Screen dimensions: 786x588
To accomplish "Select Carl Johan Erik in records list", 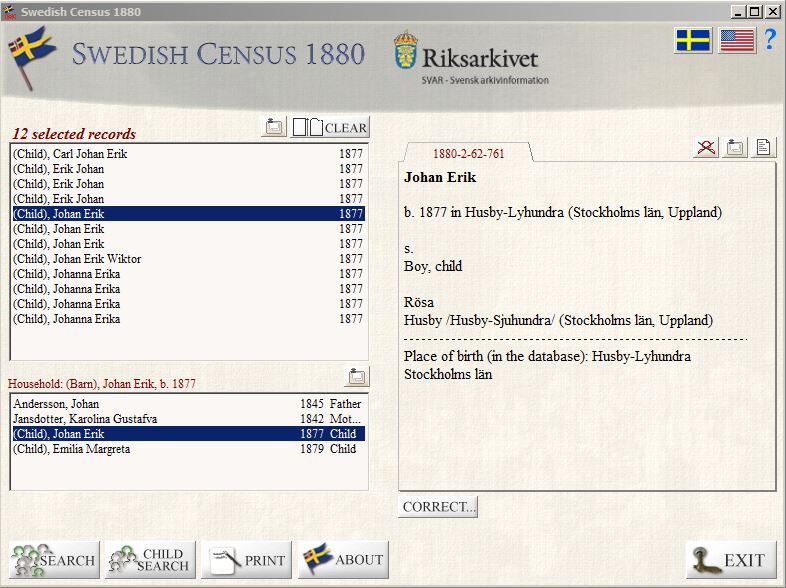I will point(188,154).
